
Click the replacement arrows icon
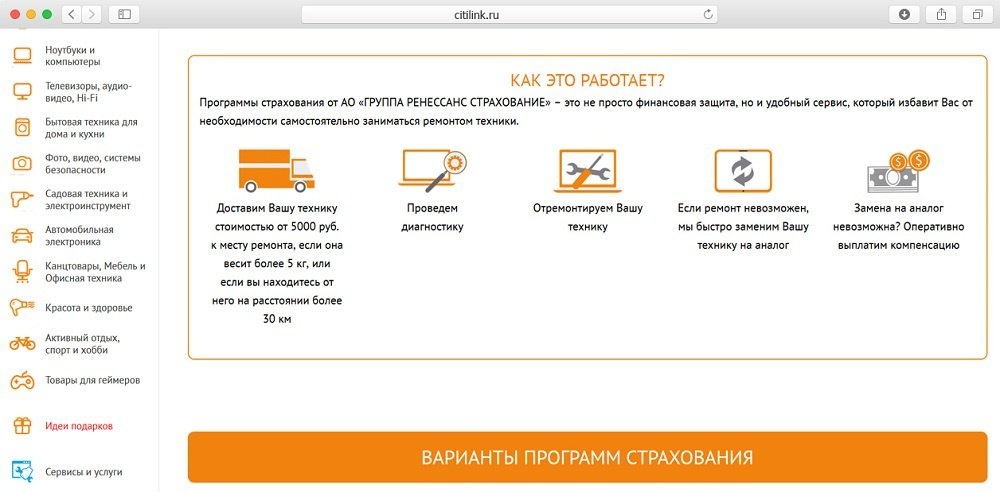pos(743,170)
